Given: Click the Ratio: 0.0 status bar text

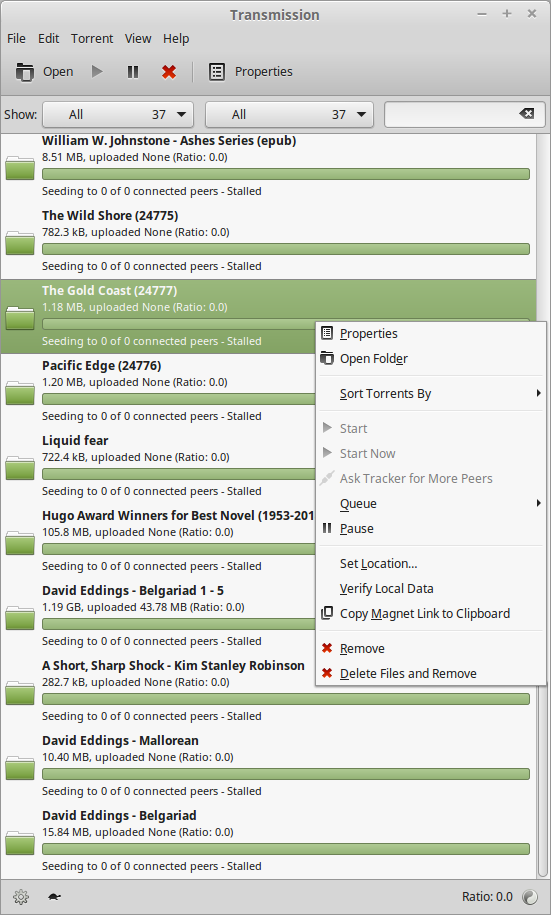Looking at the screenshot, I should pyautogui.click(x=487, y=897).
